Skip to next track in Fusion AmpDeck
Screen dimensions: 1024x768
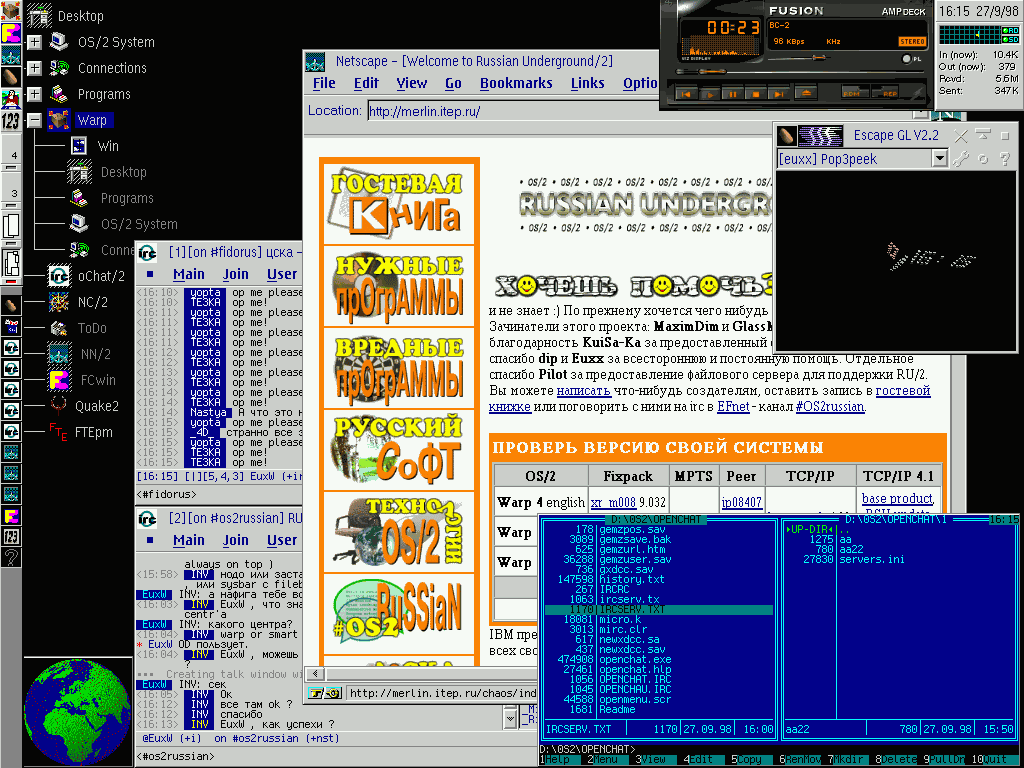point(778,94)
